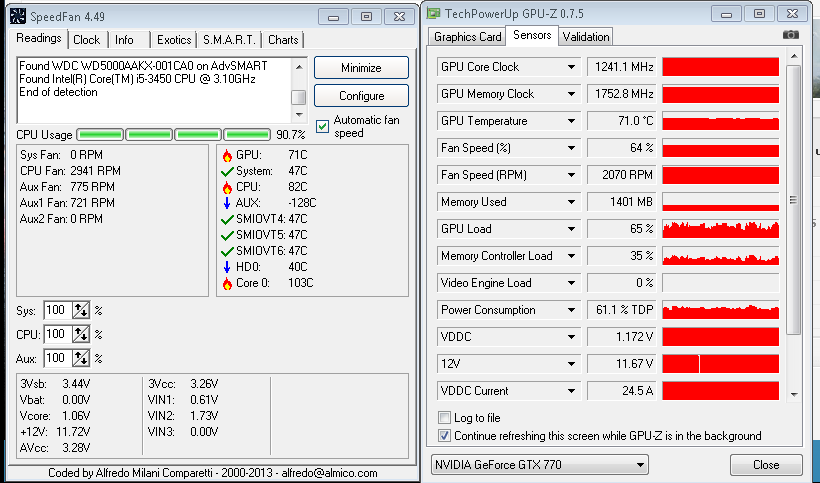Screen dimensions: 820x483
Task: Open the GPU-Z Graphics Card tab
Action: [468, 37]
